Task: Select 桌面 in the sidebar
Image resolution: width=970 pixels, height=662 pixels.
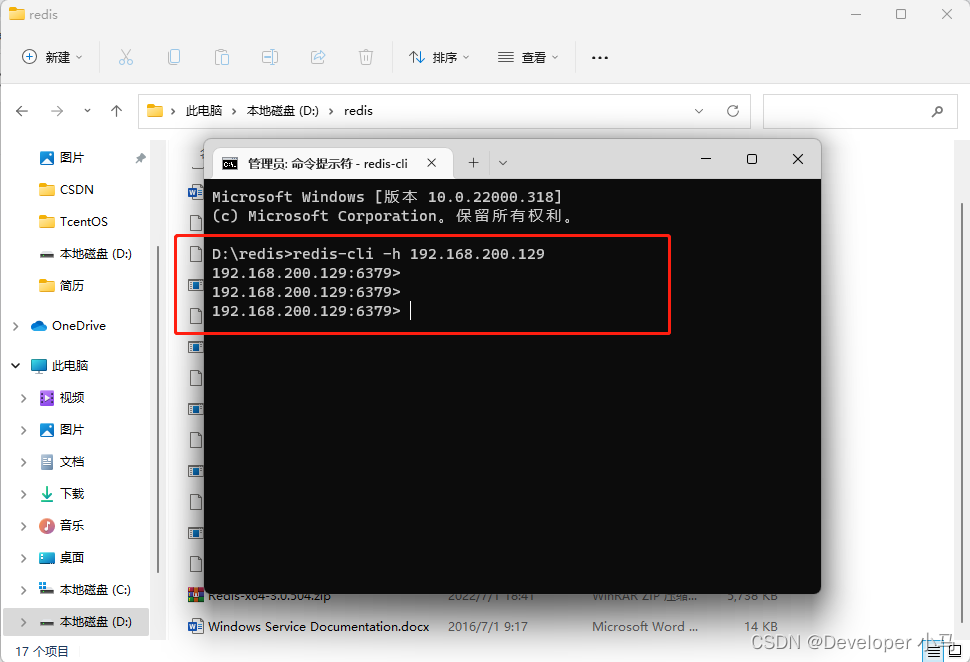Action: tap(72, 557)
